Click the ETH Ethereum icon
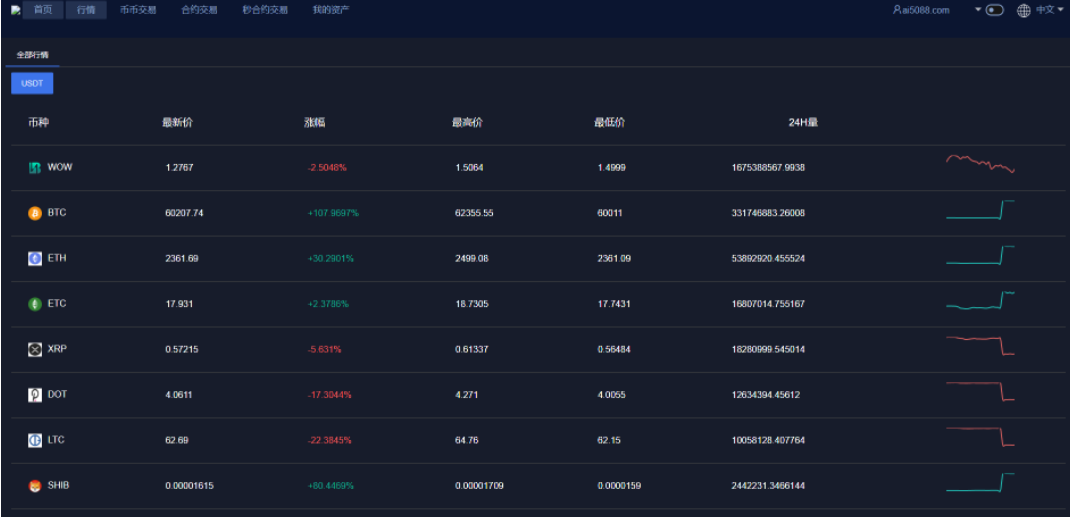This screenshot has height=517, width=1070. [x=35, y=258]
